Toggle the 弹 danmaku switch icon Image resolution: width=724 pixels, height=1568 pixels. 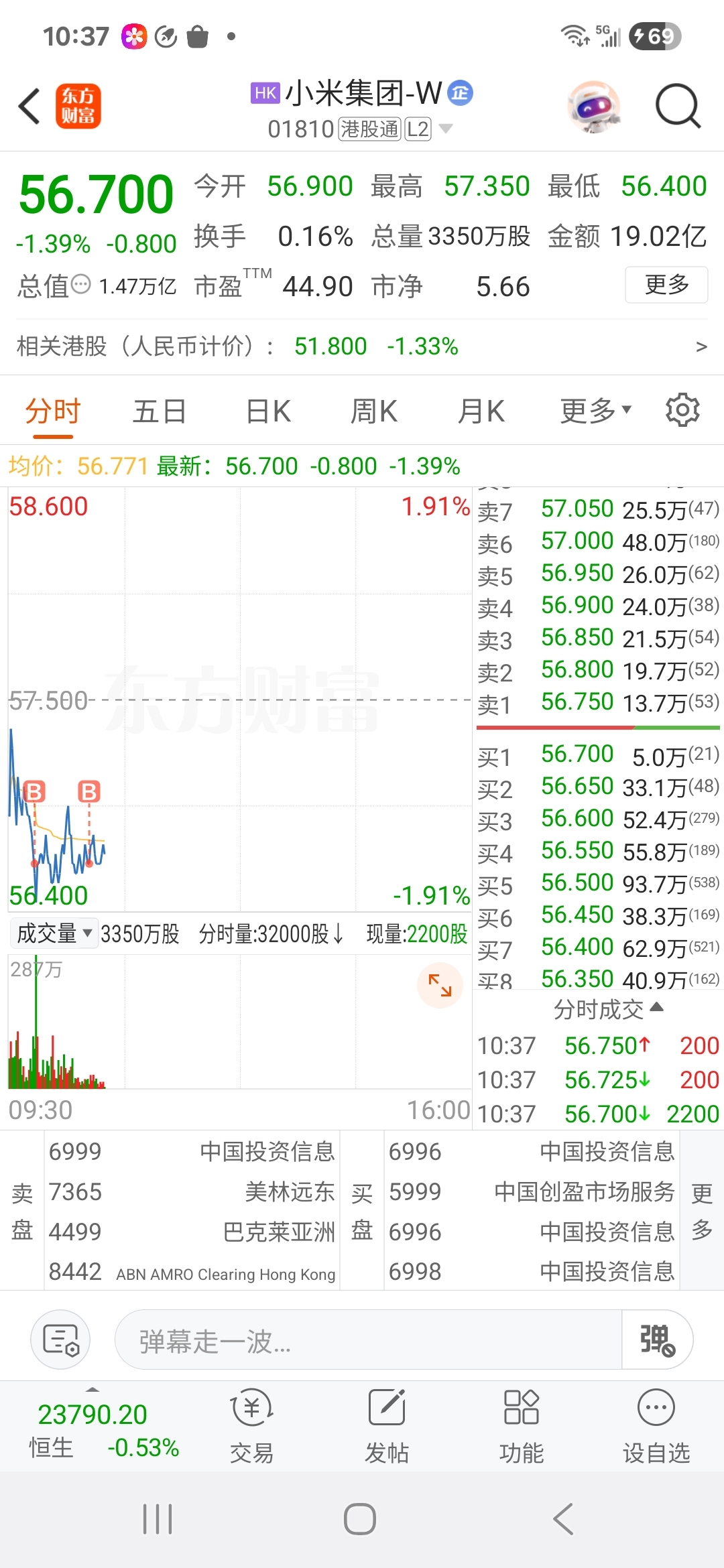(657, 1340)
